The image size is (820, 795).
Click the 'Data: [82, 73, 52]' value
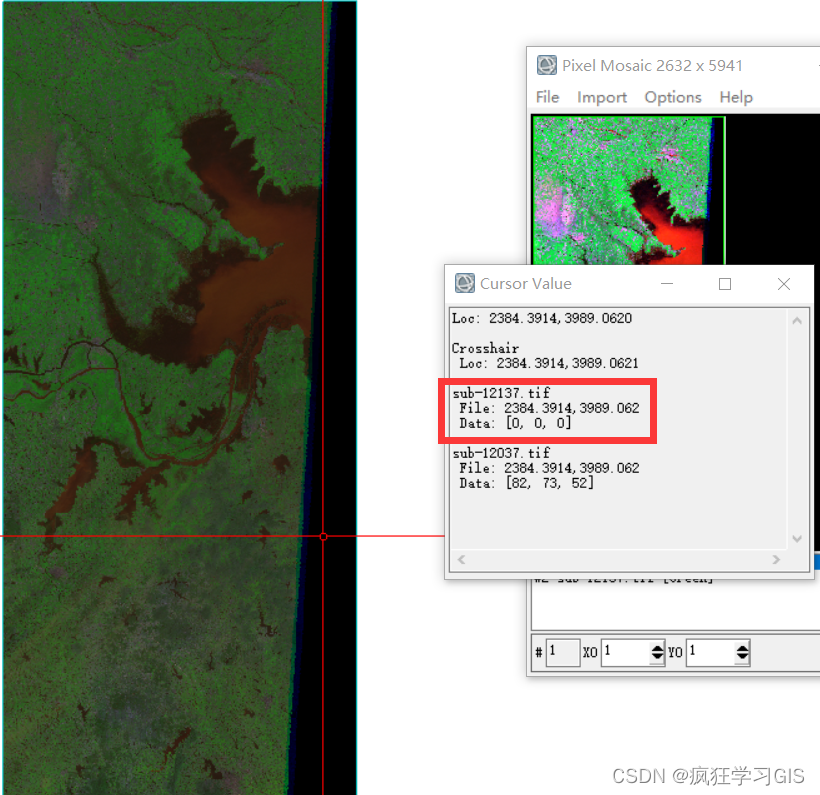click(526, 483)
